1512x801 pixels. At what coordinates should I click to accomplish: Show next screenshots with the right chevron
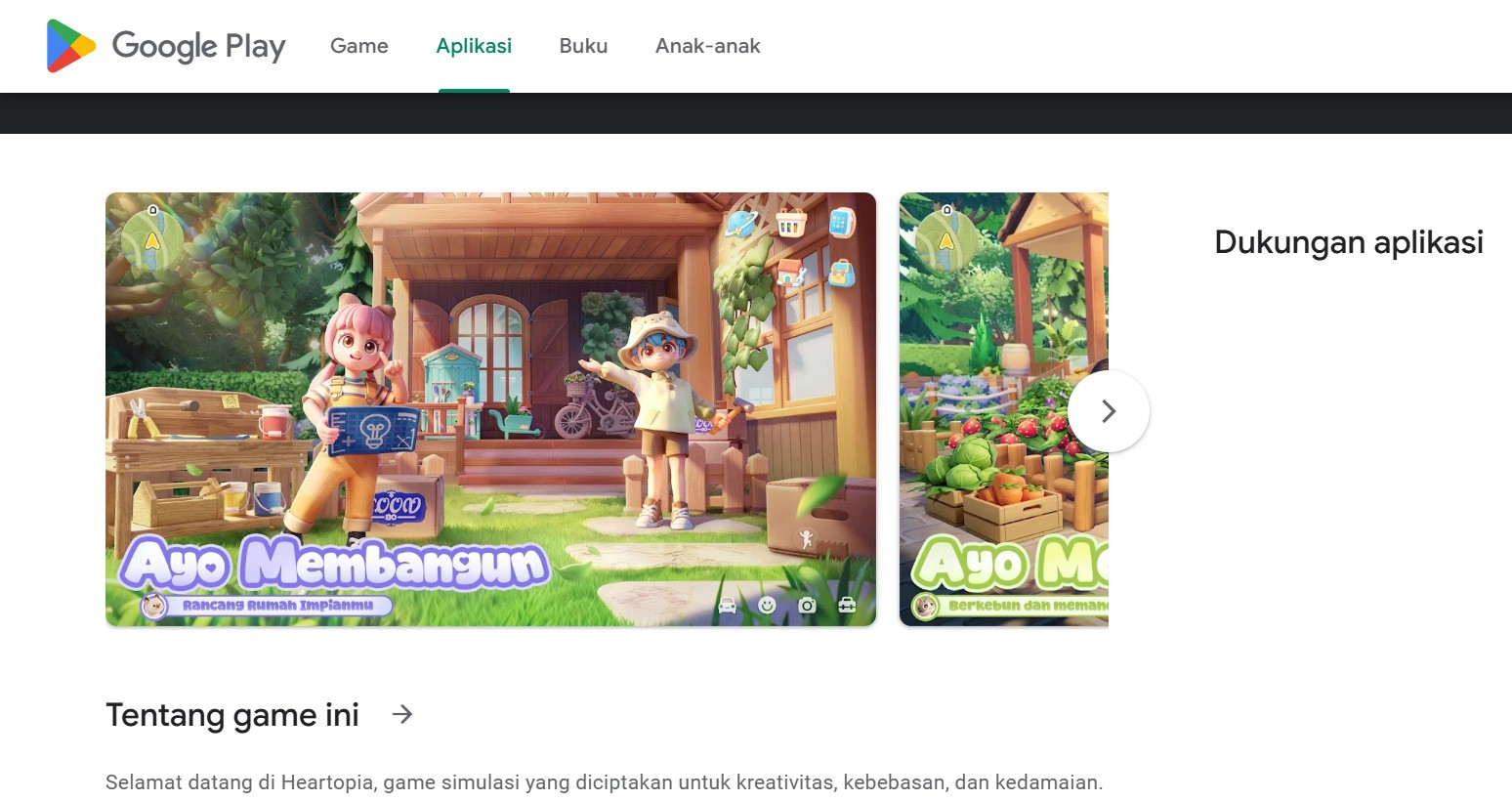click(1109, 411)
